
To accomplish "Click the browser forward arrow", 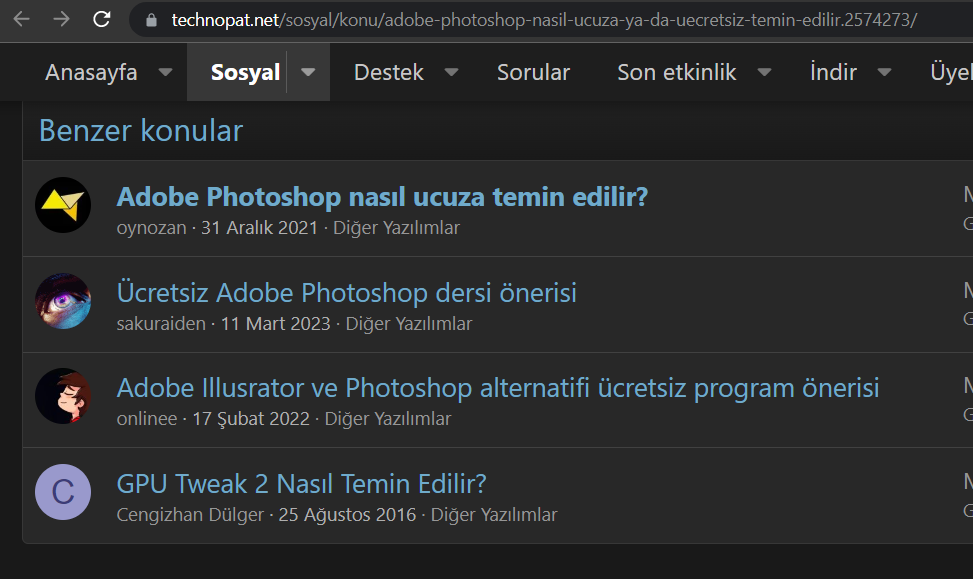I will (61, 19).
